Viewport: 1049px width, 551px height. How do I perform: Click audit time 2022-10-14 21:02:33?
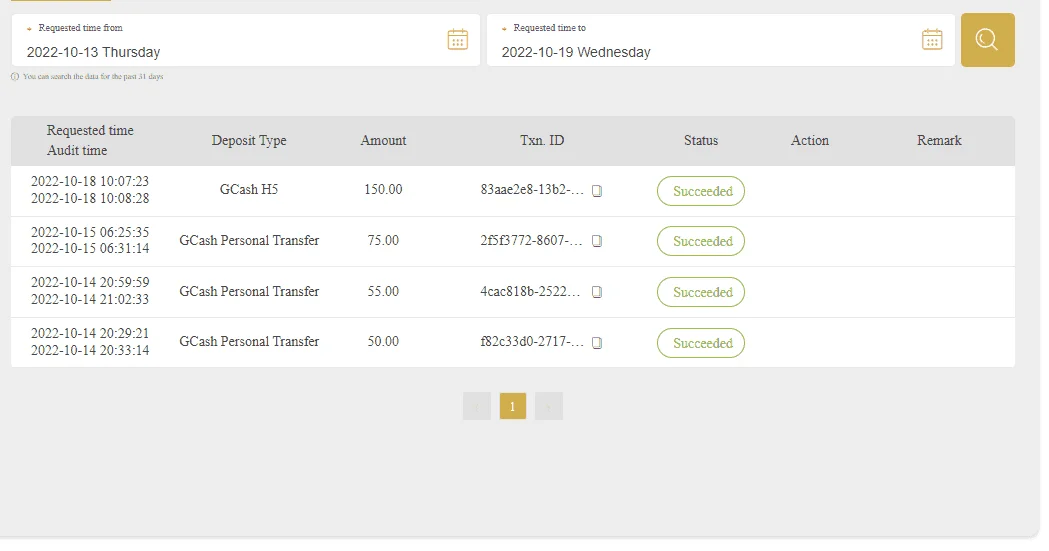[90, 299]
